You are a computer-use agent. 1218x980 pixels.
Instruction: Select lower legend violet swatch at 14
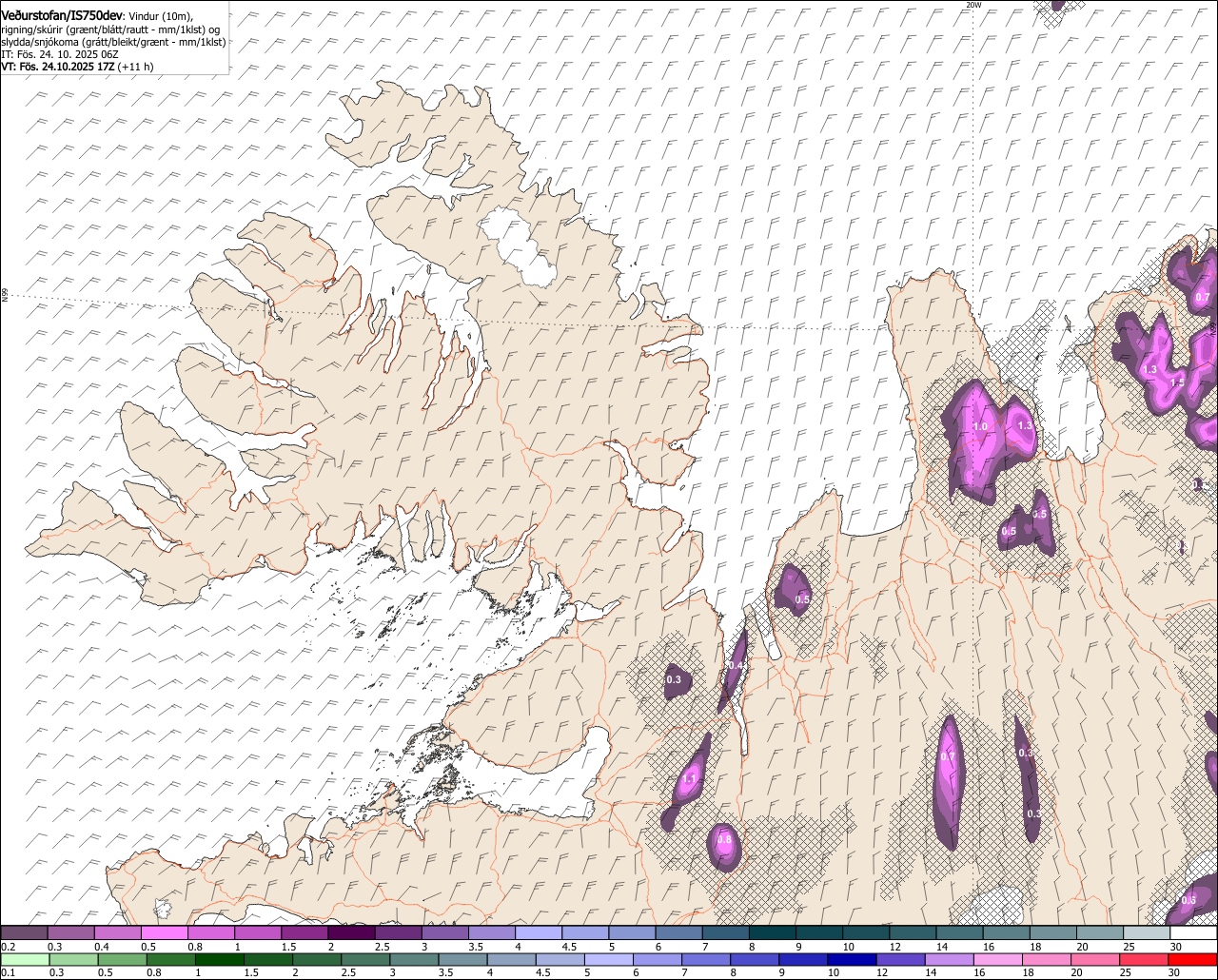tap(950, 960)
